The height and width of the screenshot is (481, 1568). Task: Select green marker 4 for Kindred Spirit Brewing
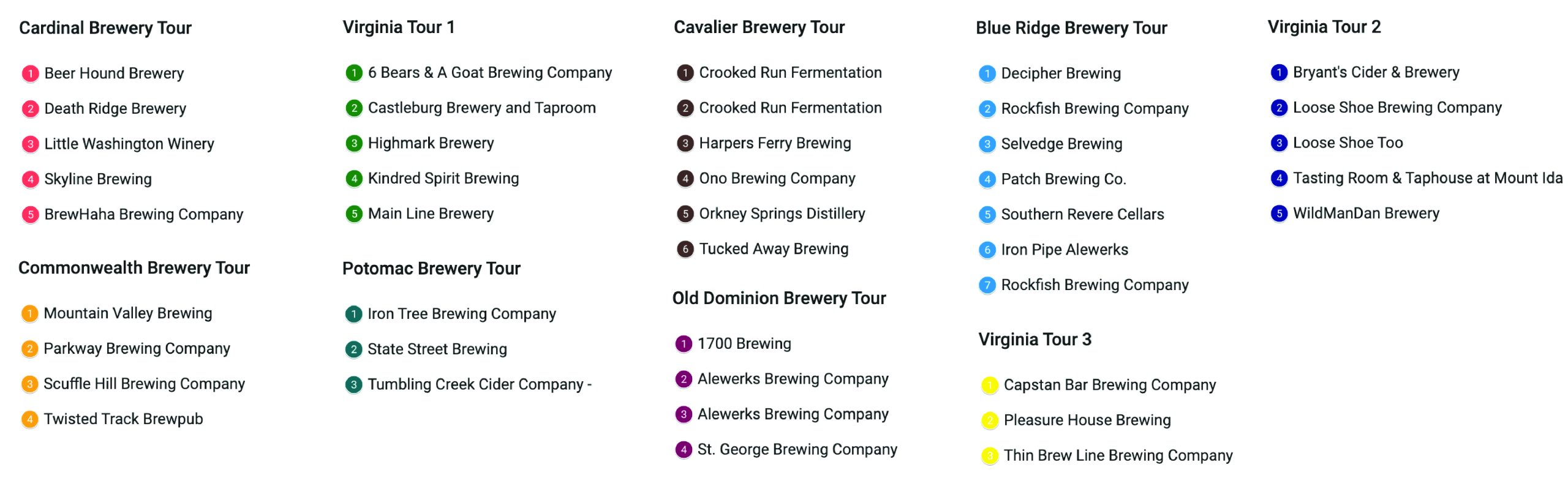coord(353,179)
